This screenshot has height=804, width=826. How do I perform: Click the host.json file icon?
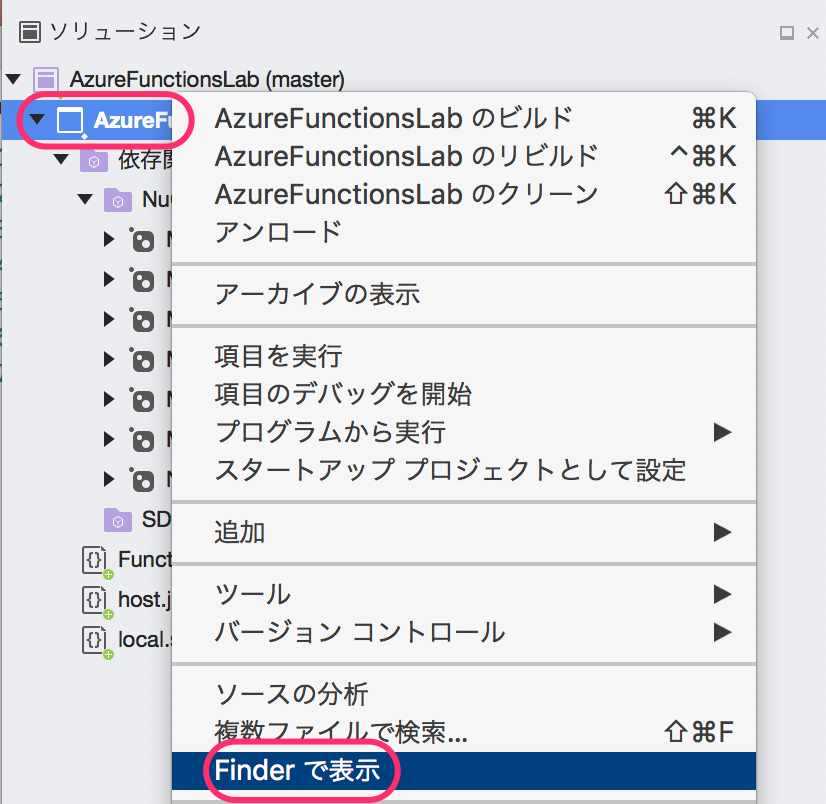pos(94,600)
